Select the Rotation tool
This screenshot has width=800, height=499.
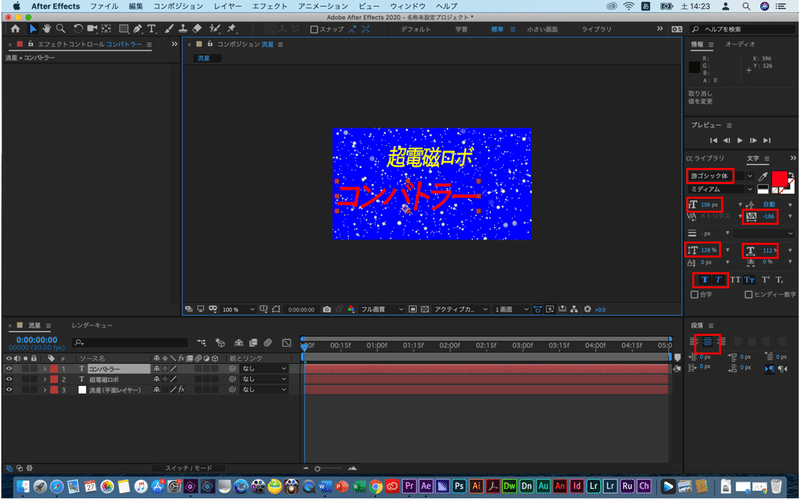(x=78, y=29)
